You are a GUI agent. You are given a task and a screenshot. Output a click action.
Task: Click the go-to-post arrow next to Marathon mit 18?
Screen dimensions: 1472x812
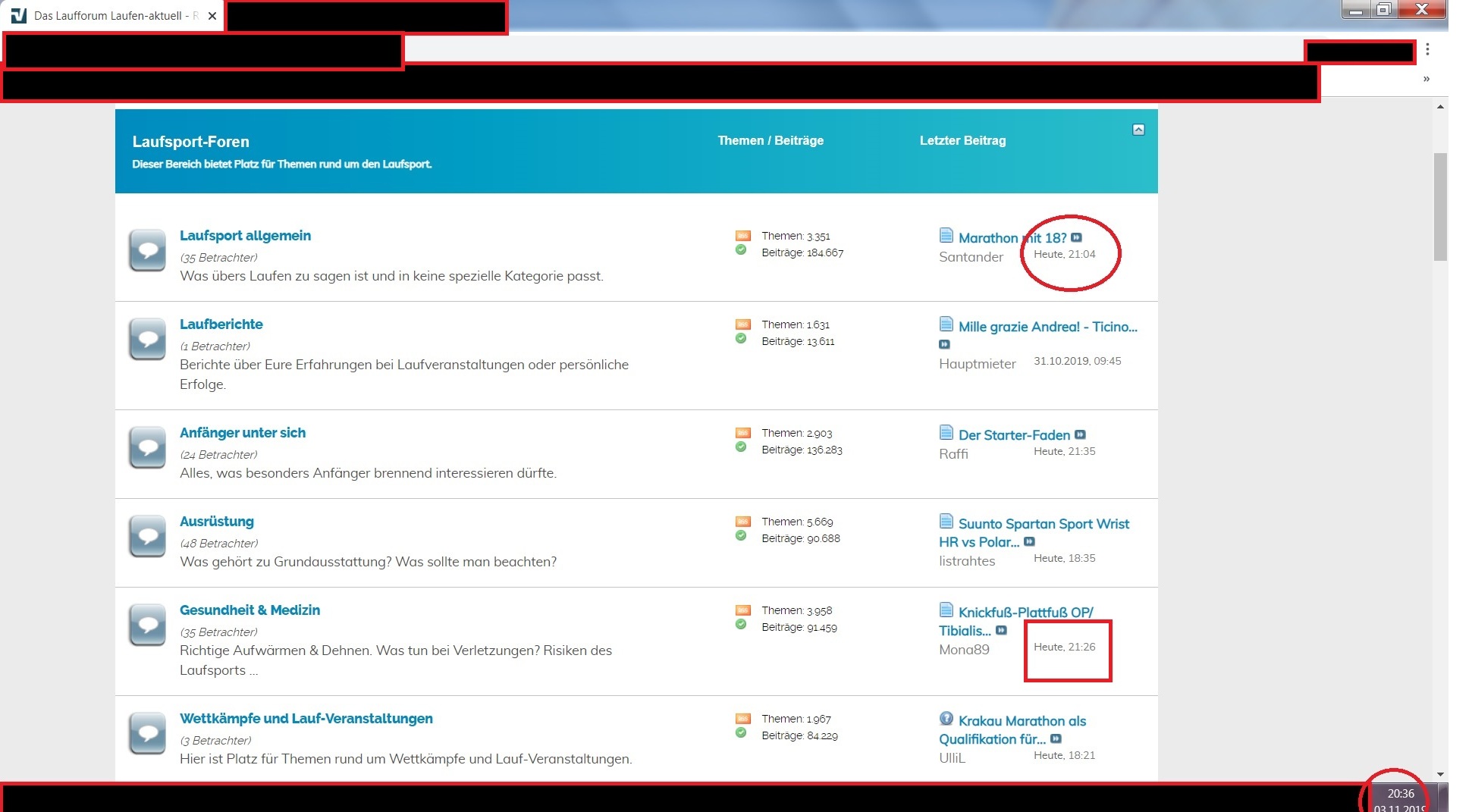pos(1076,237)
